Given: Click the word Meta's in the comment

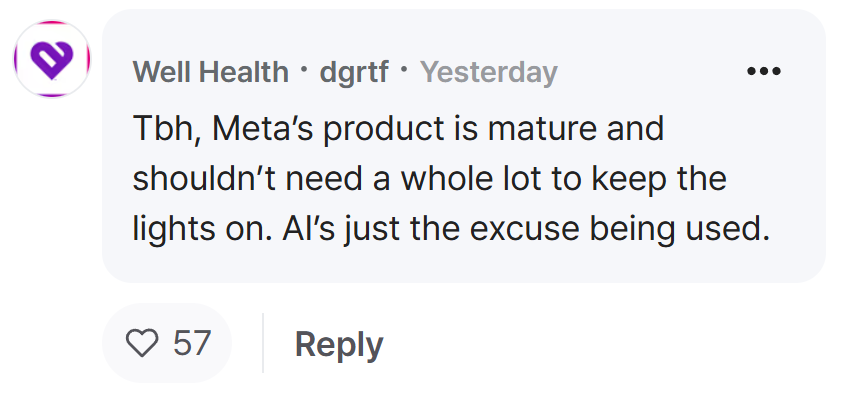Looking at the screenshot, I should click(x=262, y=129).
